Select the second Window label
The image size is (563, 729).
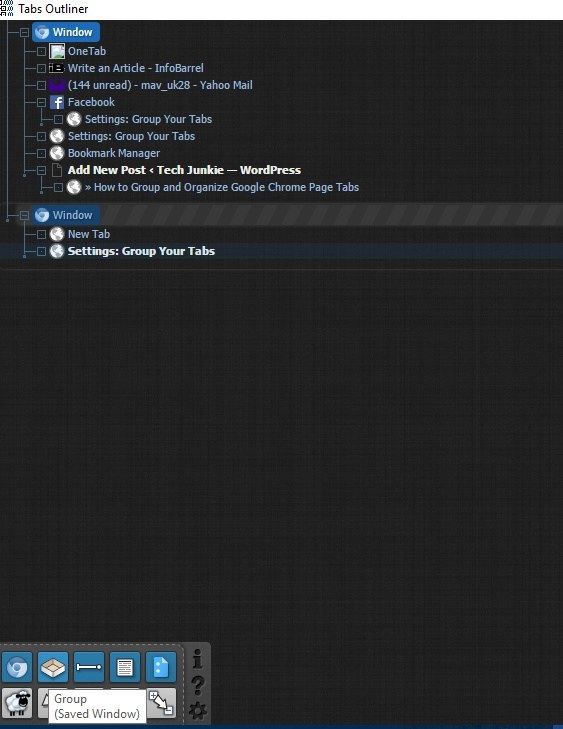click(73, 215)
